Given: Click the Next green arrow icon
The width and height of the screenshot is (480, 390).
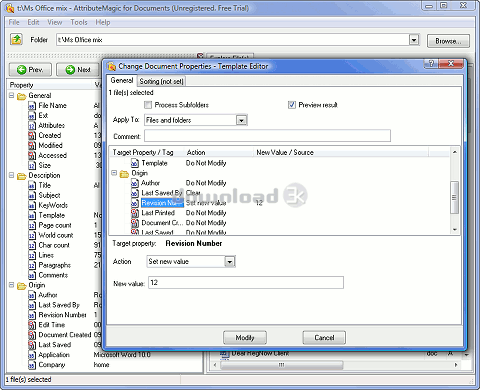Looking at the screenshot, I should 70,70.
